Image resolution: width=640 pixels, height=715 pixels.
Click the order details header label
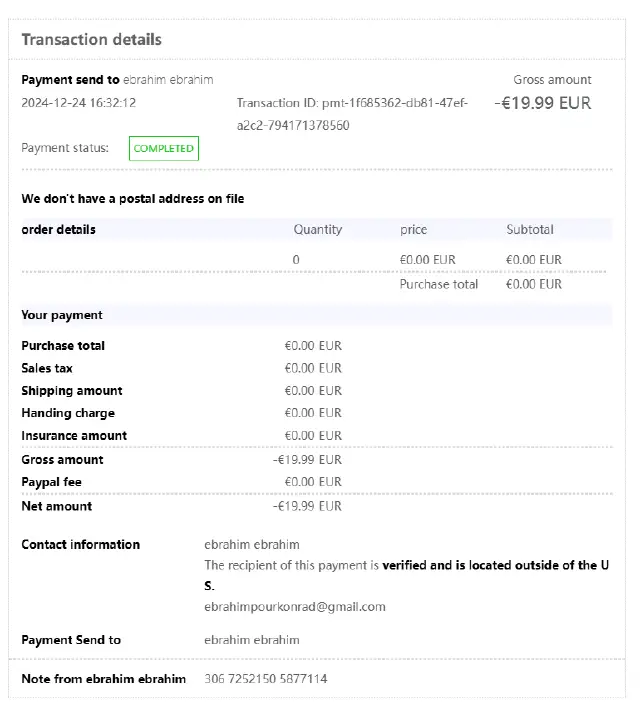tap(59, 230)
